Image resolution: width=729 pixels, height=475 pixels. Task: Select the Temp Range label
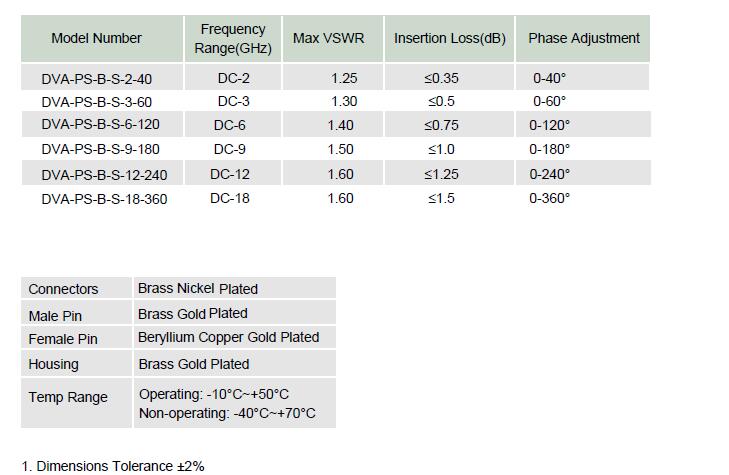coord(68,398)
